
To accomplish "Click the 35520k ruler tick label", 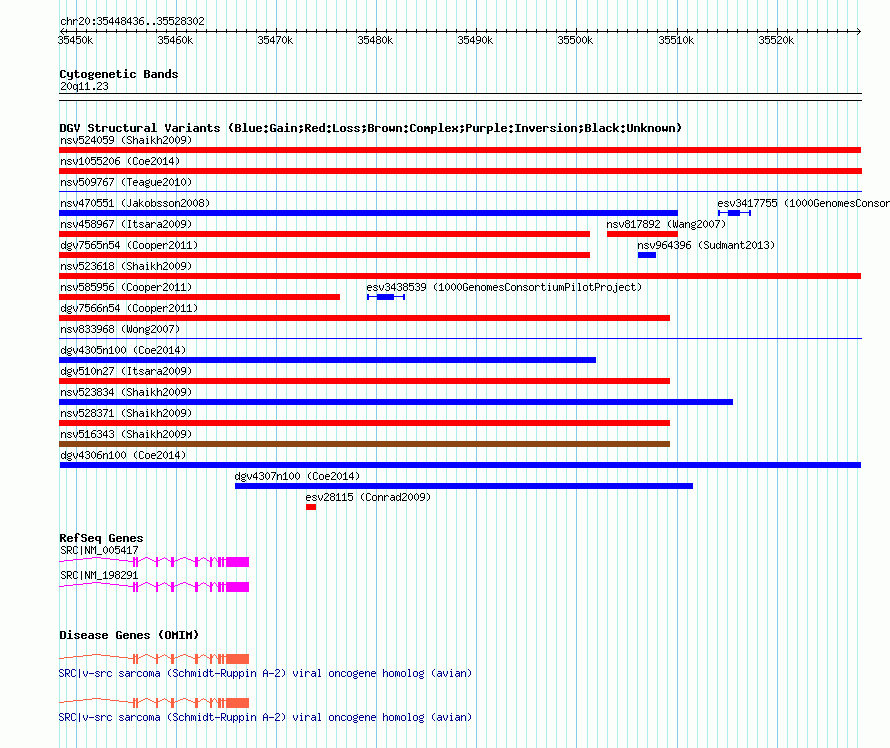I will tap(776, 40).
